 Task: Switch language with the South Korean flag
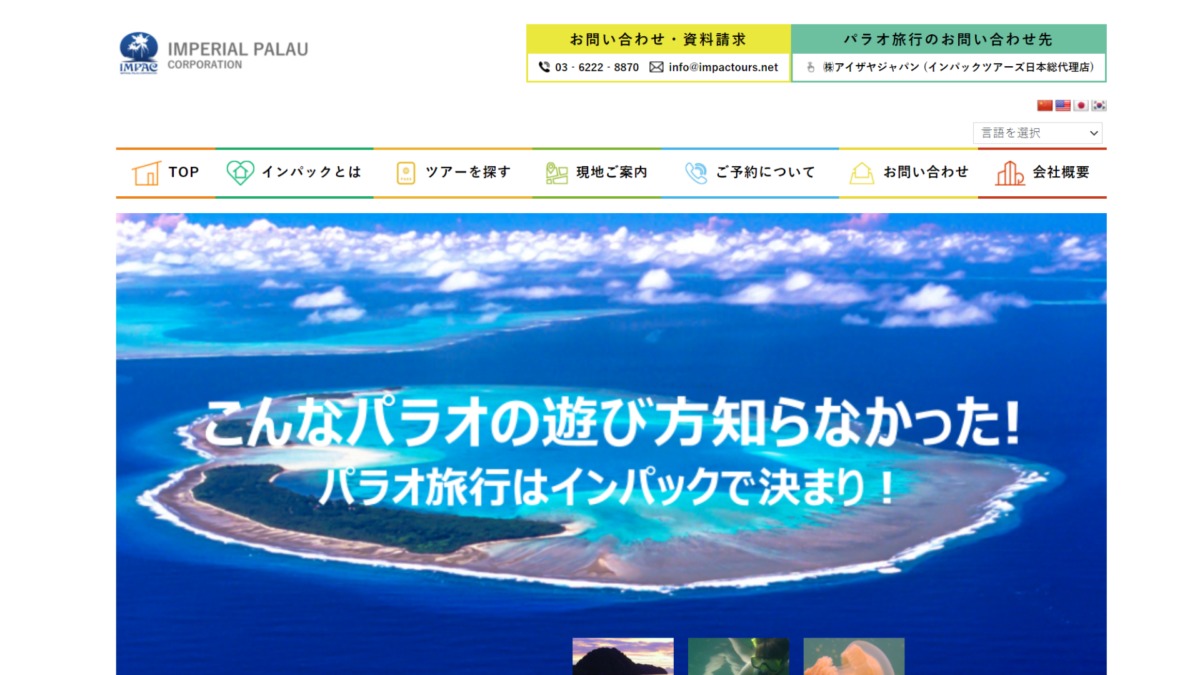pyautogui.click(x=1099, y=105)
